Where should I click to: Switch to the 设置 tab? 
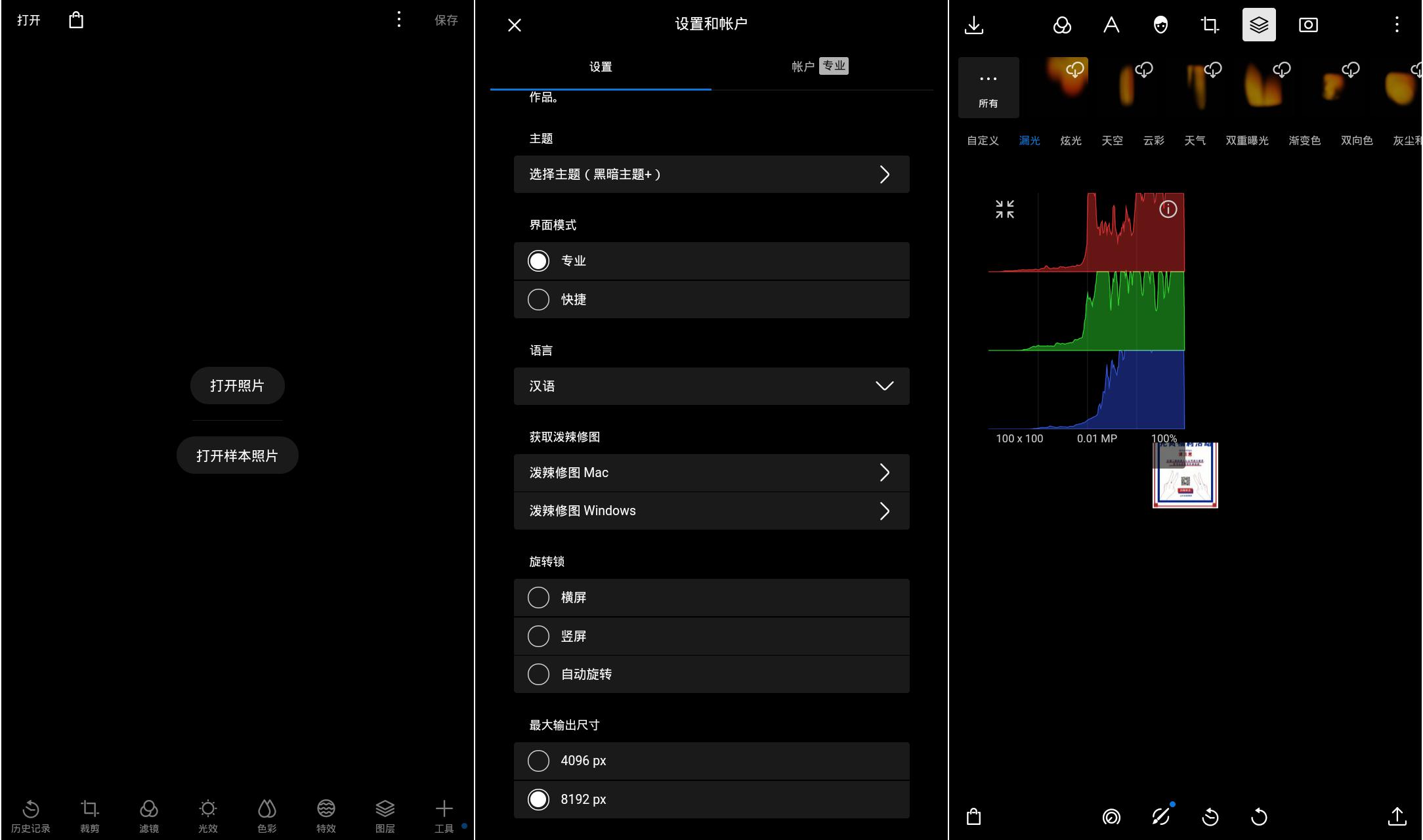point(600,66)
